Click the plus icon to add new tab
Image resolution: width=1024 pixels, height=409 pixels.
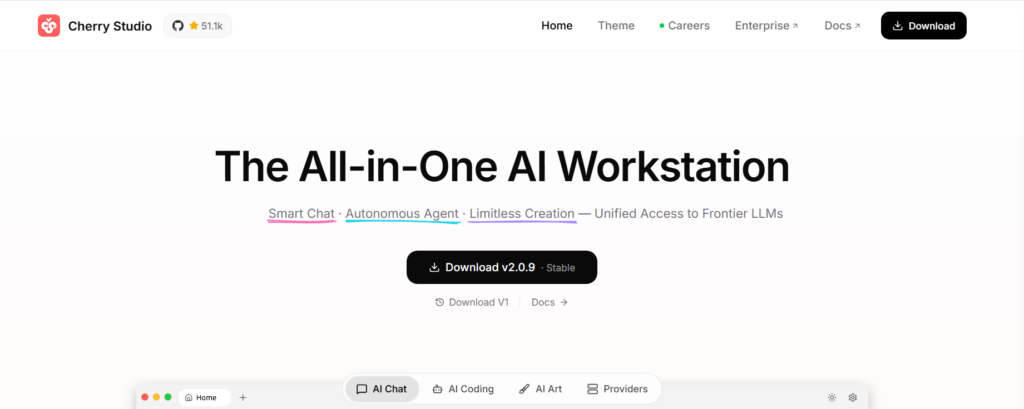(x=243, y=397)
